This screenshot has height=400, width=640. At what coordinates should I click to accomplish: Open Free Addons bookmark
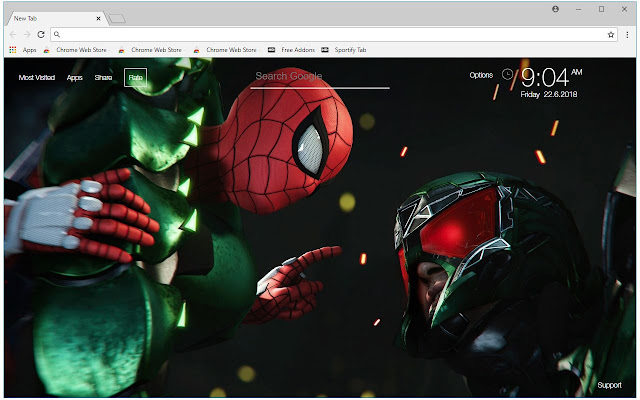tap(291, 50)
